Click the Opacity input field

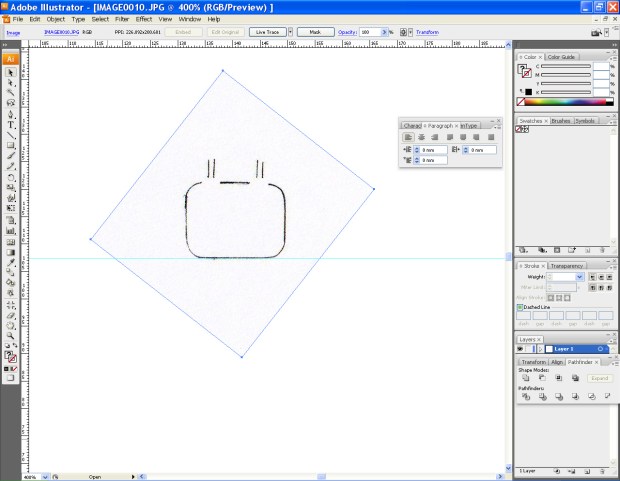[x=370, y=32]
